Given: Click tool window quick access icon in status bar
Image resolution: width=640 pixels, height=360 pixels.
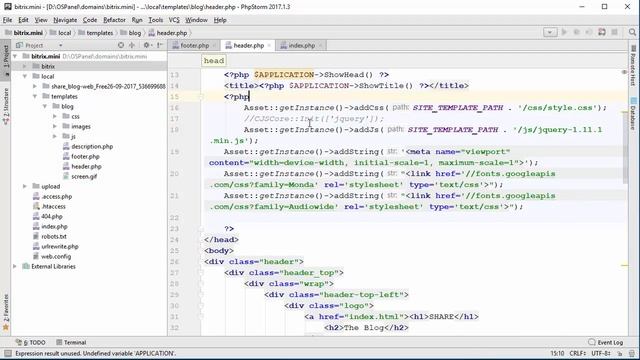Looking at the screenshot, I should 8,353.
